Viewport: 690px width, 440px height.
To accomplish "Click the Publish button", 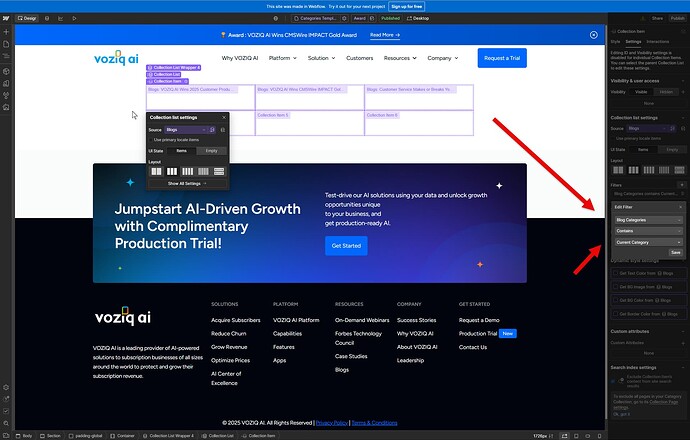I will 677,18.
